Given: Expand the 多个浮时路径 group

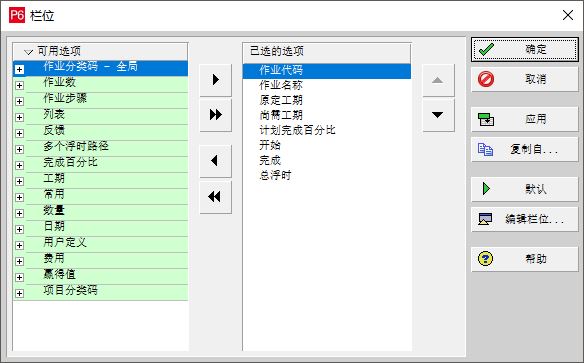Looking at the screenshot, I should tap(19, 149).
